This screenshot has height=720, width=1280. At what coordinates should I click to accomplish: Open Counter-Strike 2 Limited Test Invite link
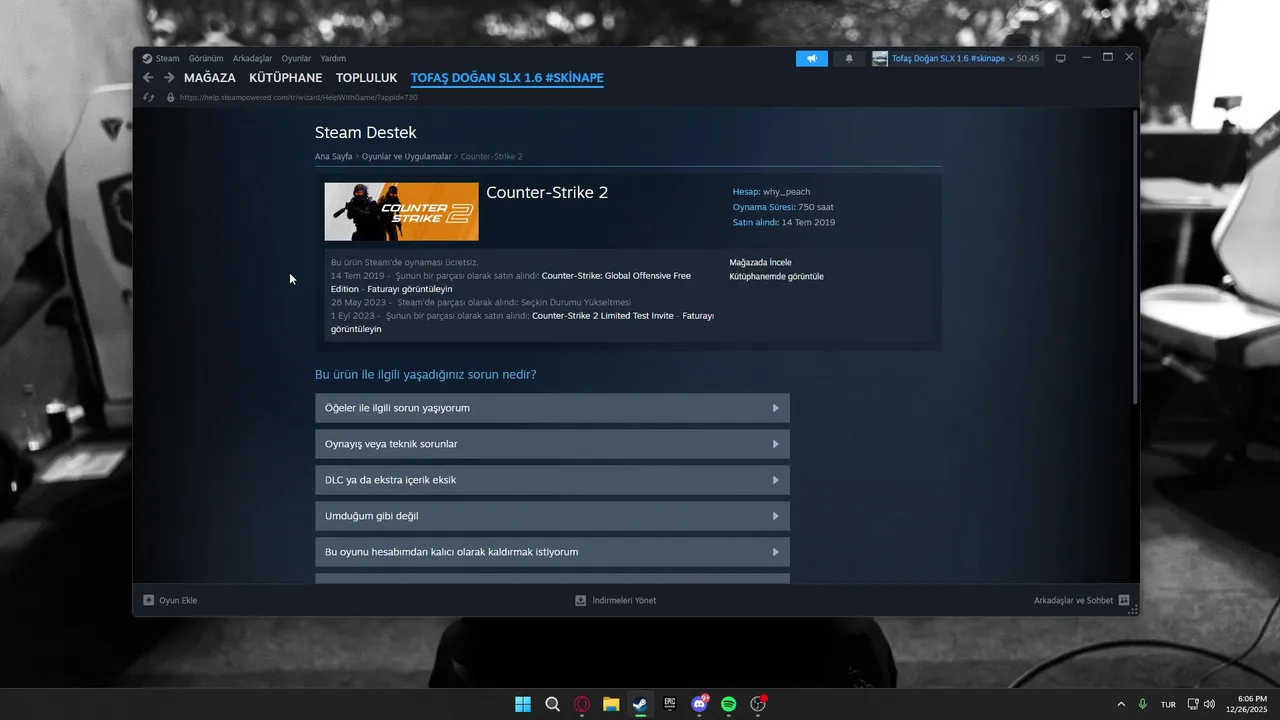click(602, 315)
